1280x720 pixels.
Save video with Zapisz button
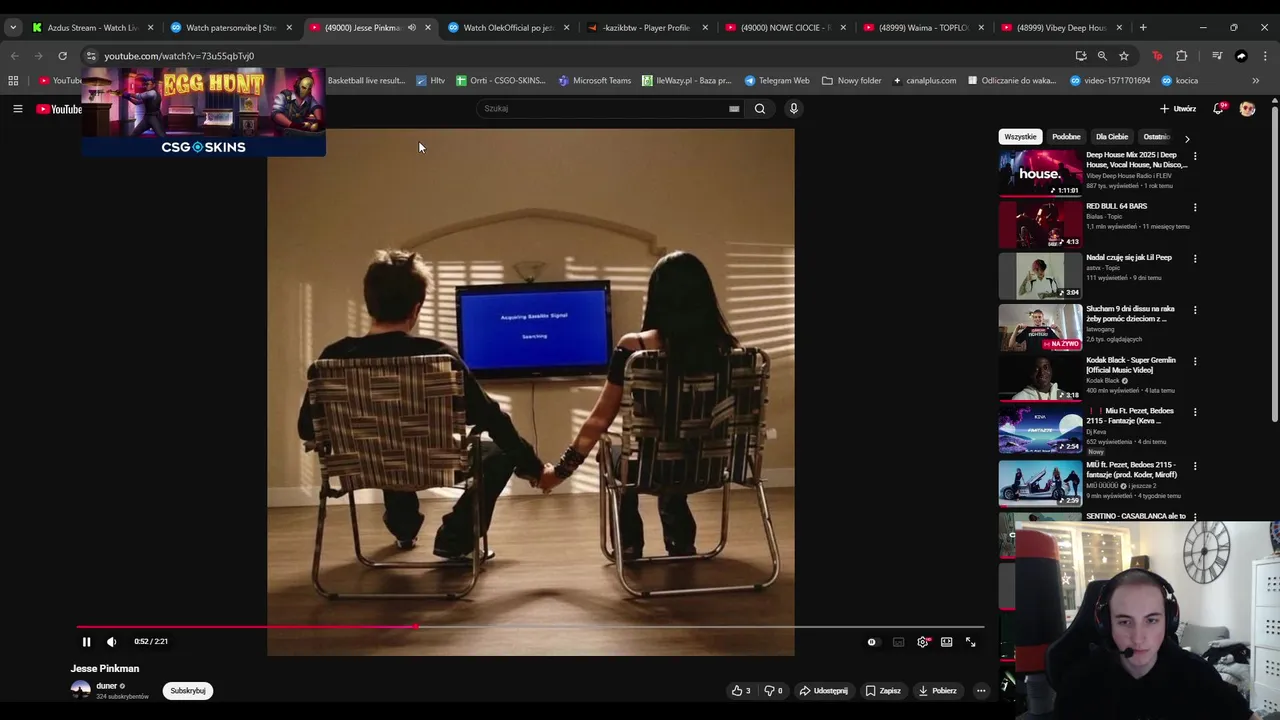pyautogui.click(x=883, y=691)
